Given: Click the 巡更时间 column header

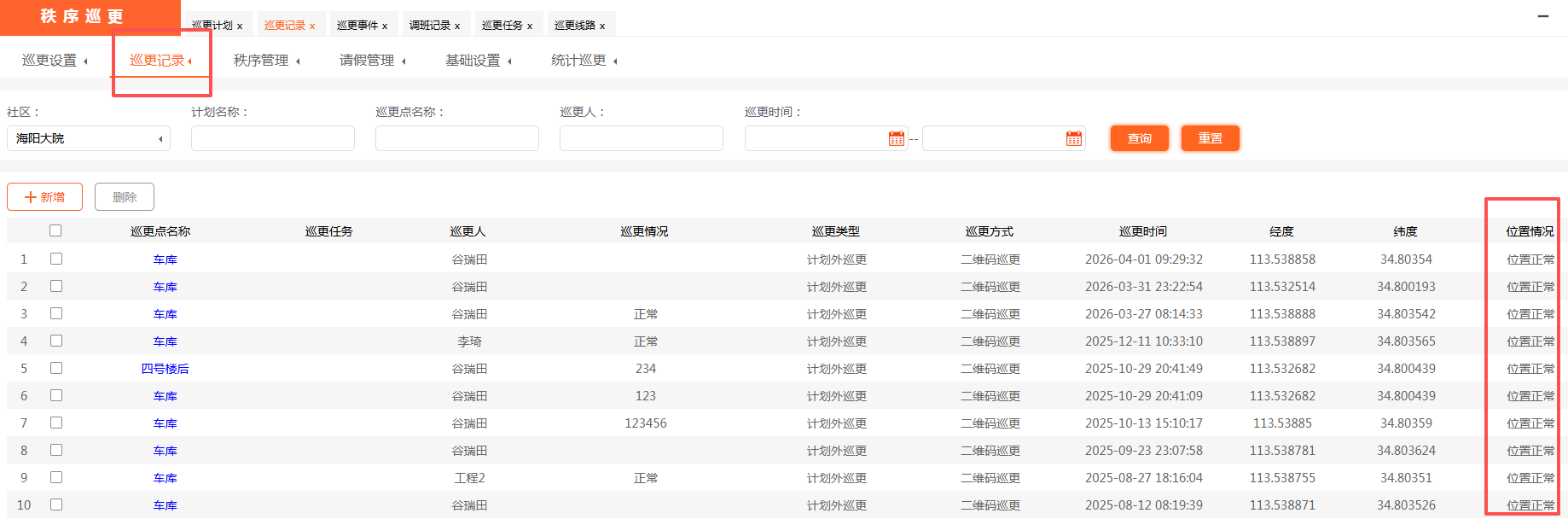Looking at the screenshot, I should pos(1143,231).
